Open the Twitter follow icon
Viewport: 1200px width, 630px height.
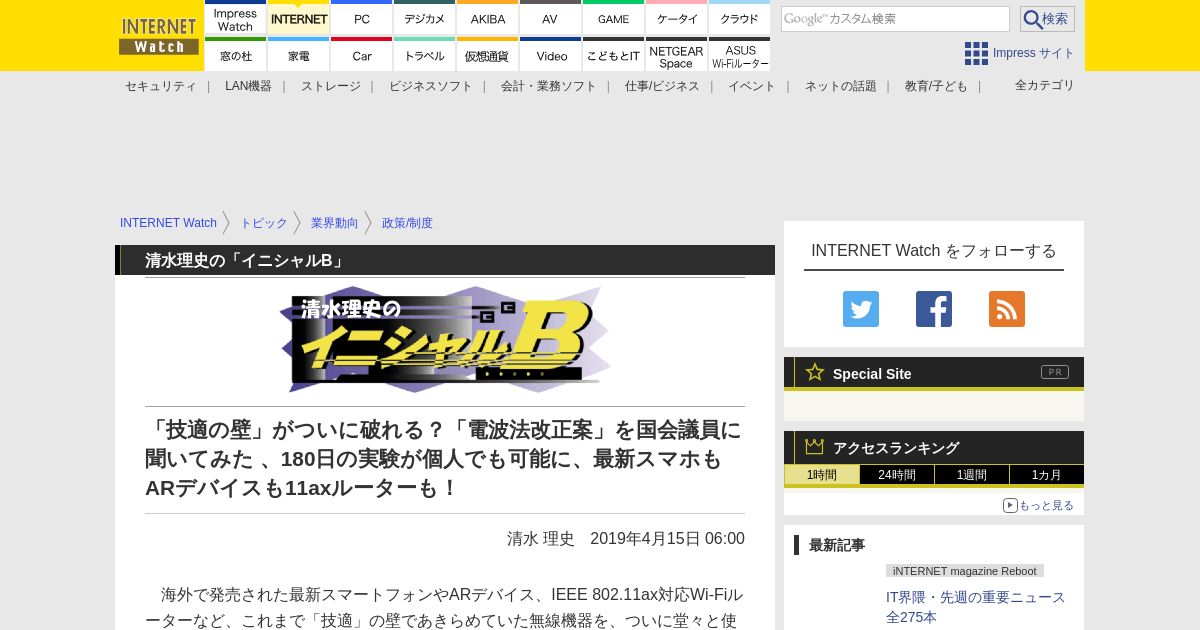[x=861, y=309]
